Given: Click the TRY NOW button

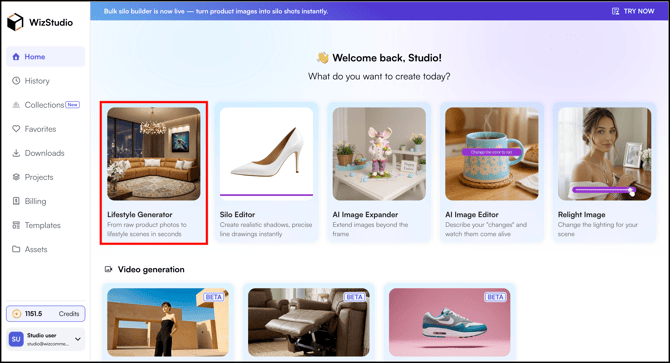Looking at the screenshot, I should (633, 11).
